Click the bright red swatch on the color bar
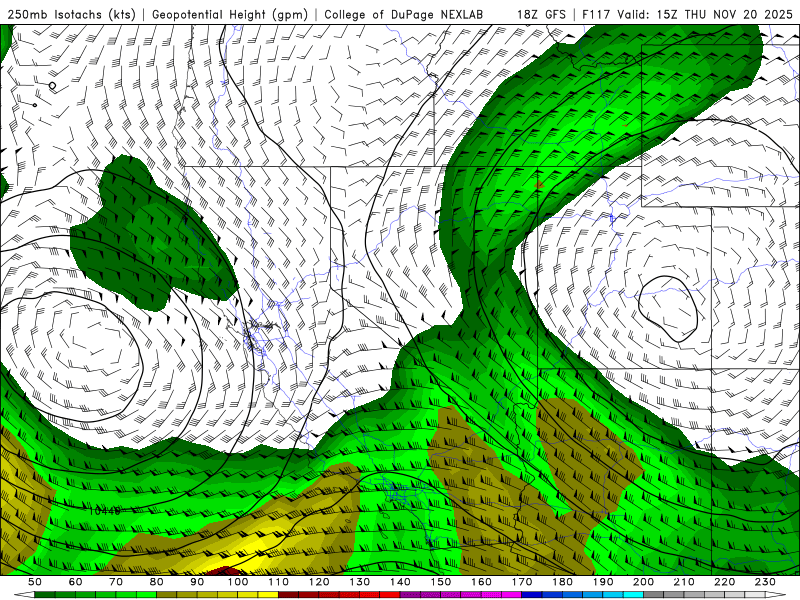The image size is (800, 600). tap(389, 595)
